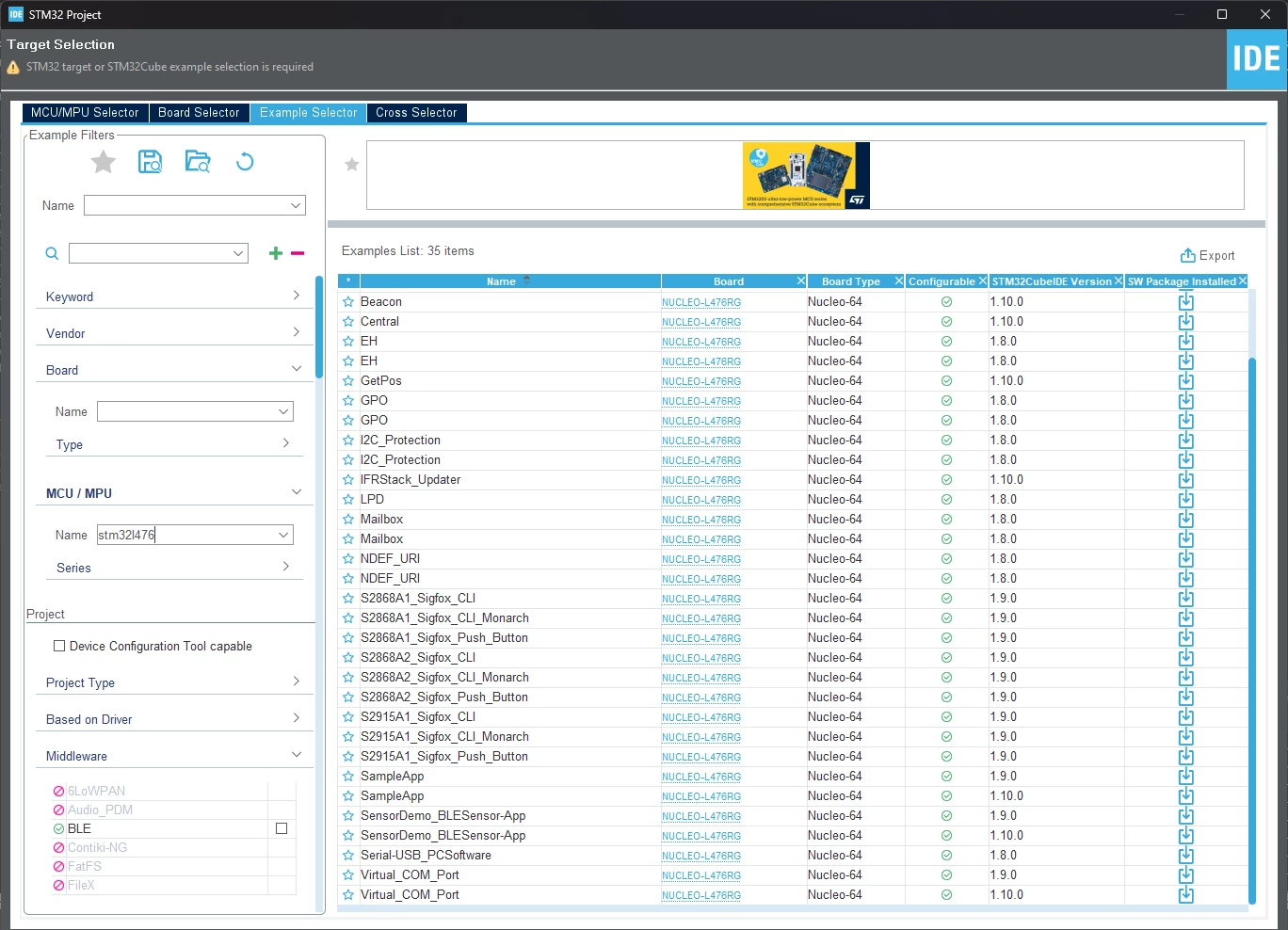
Task: Export the examples list
Action: pyautogui.click(x=1207, y=256)
